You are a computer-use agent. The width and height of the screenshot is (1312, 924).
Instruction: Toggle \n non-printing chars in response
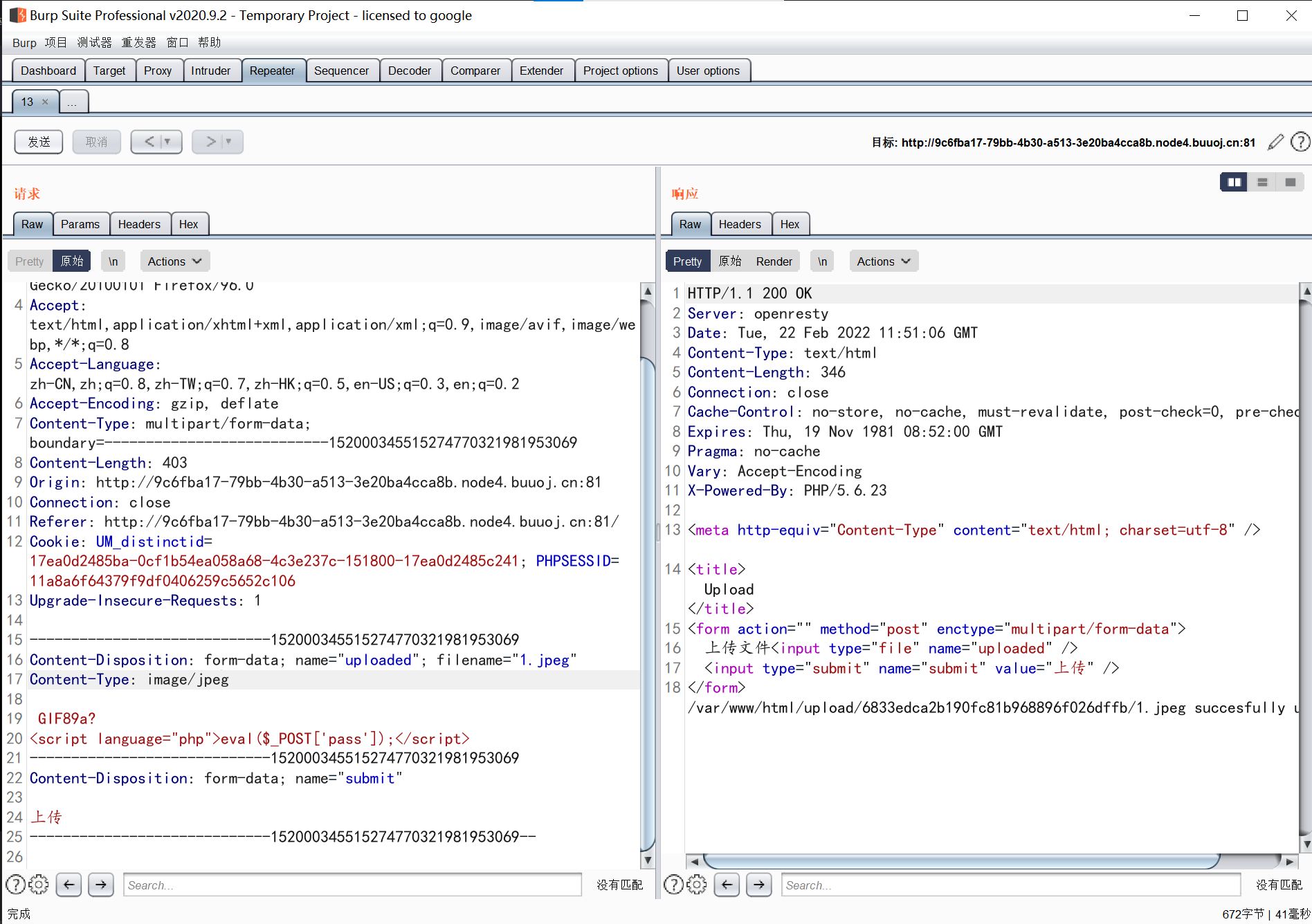coord(822,261)
